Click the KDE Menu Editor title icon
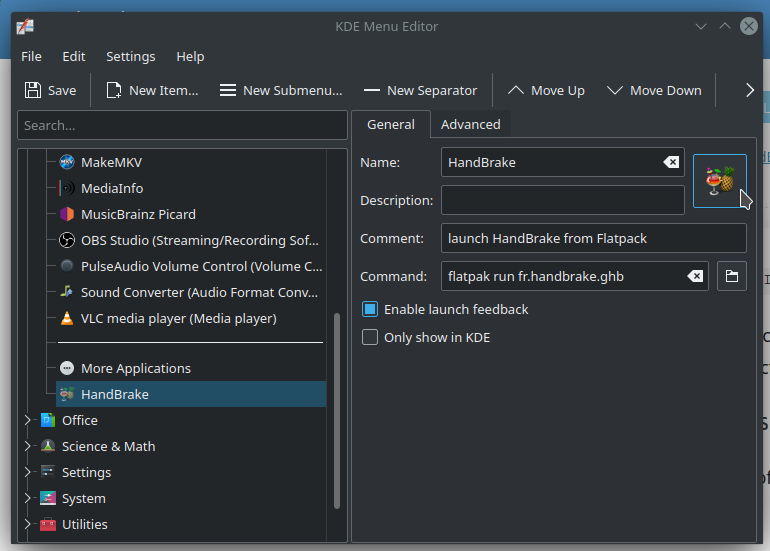Screen dimensions: 770x551 (25, 26)
